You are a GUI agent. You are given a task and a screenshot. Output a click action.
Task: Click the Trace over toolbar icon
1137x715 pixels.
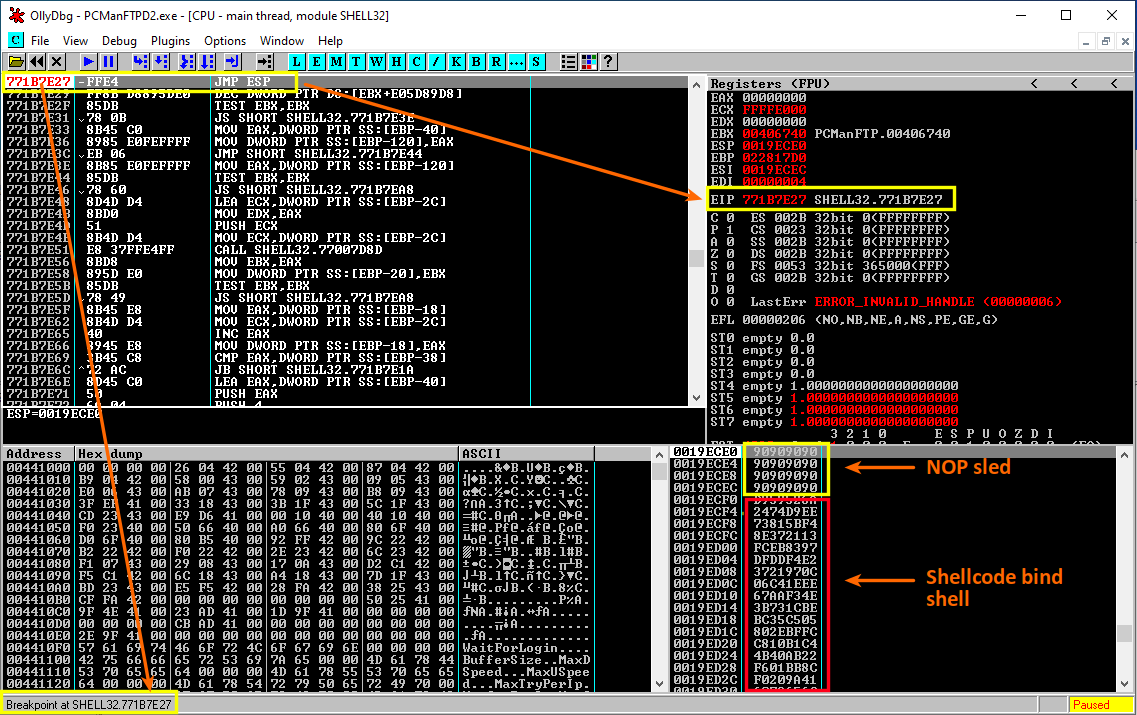[x=207, y=62]
